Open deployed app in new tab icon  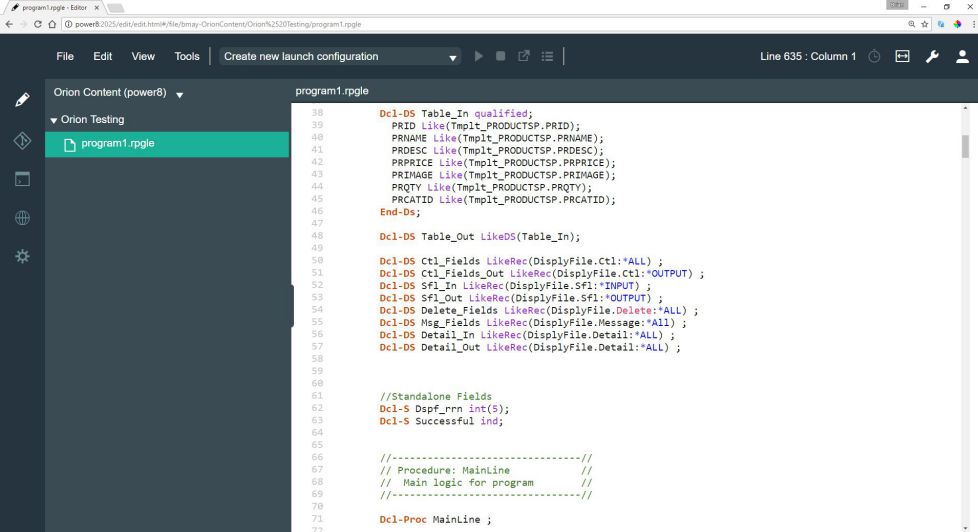point(524,56)
